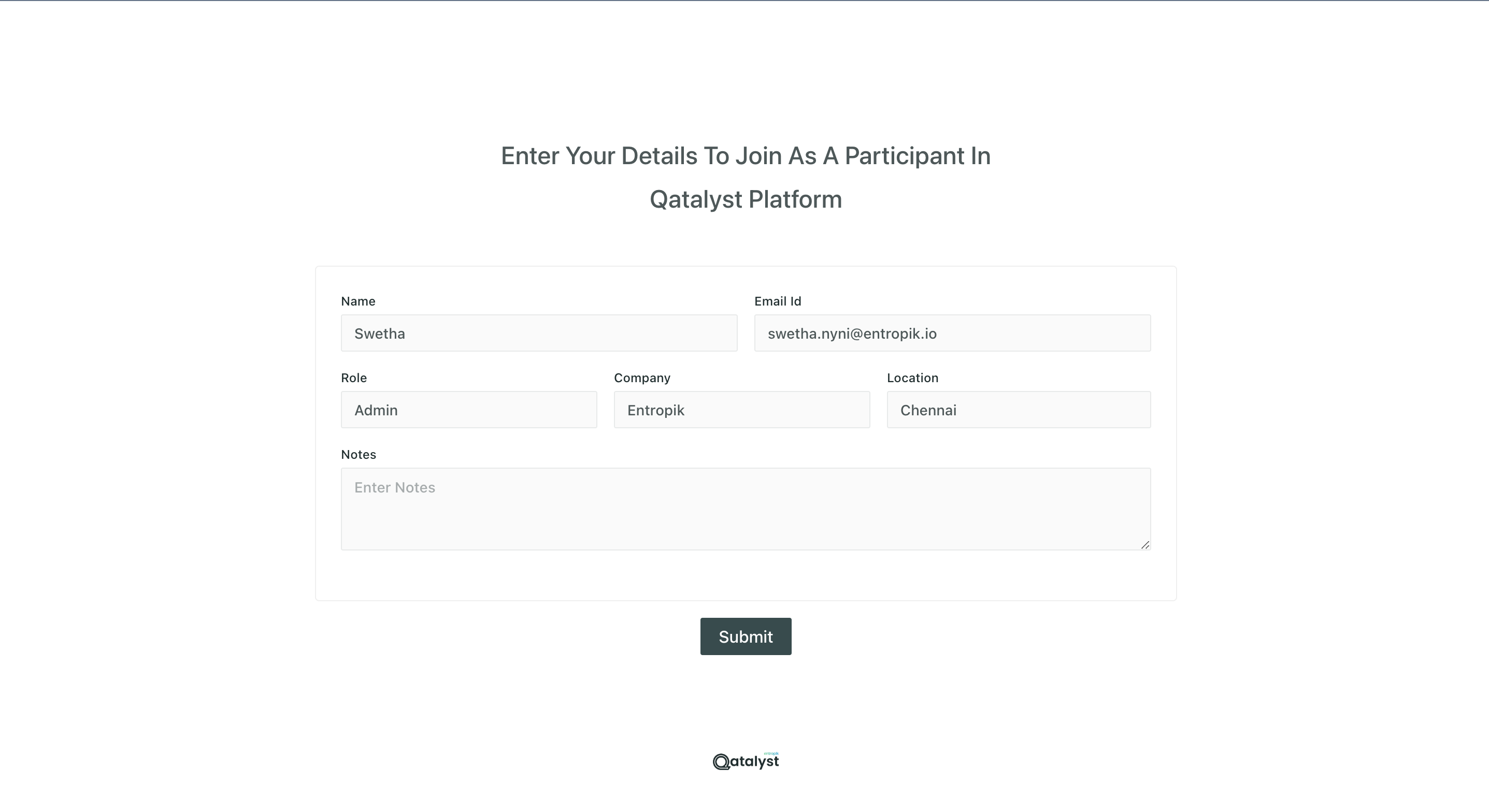Click the Q icon in Qatalyst logo

click(x=721, y=762)
